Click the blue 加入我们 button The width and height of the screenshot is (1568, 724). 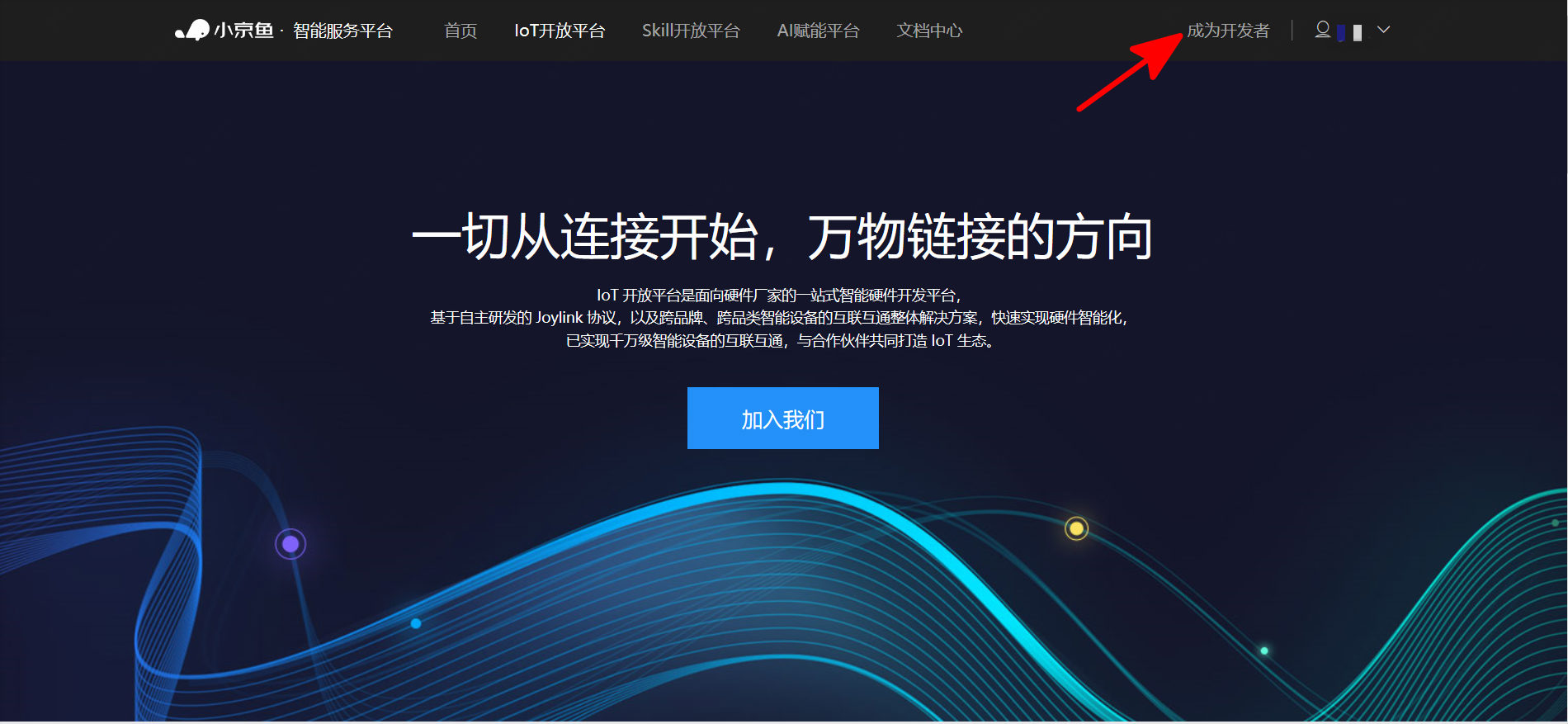coord(782,419)
